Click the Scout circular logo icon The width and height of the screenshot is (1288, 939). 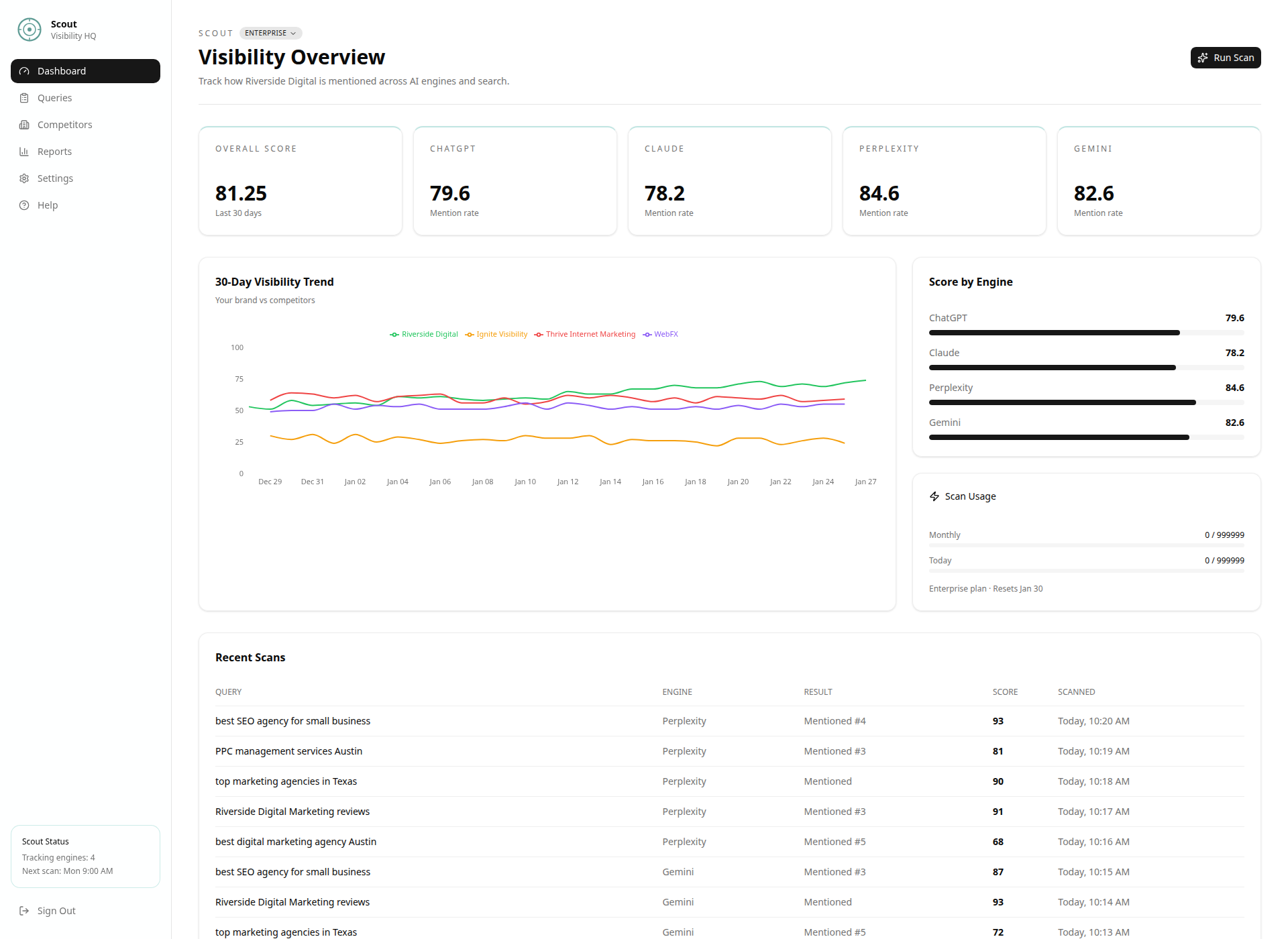click(x=29, y=30)
